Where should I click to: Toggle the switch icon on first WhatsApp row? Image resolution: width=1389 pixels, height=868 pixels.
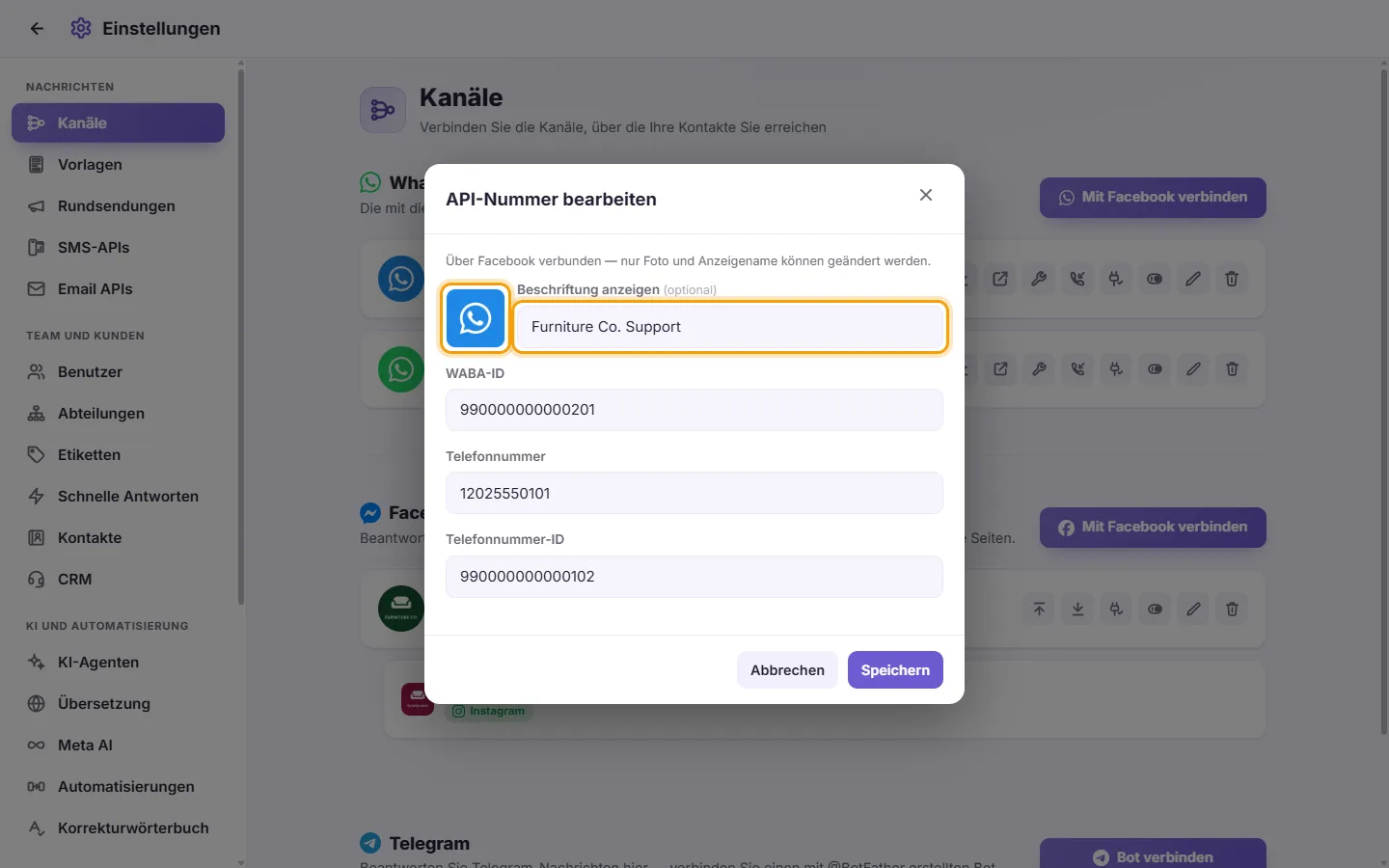coord(1155,279)
